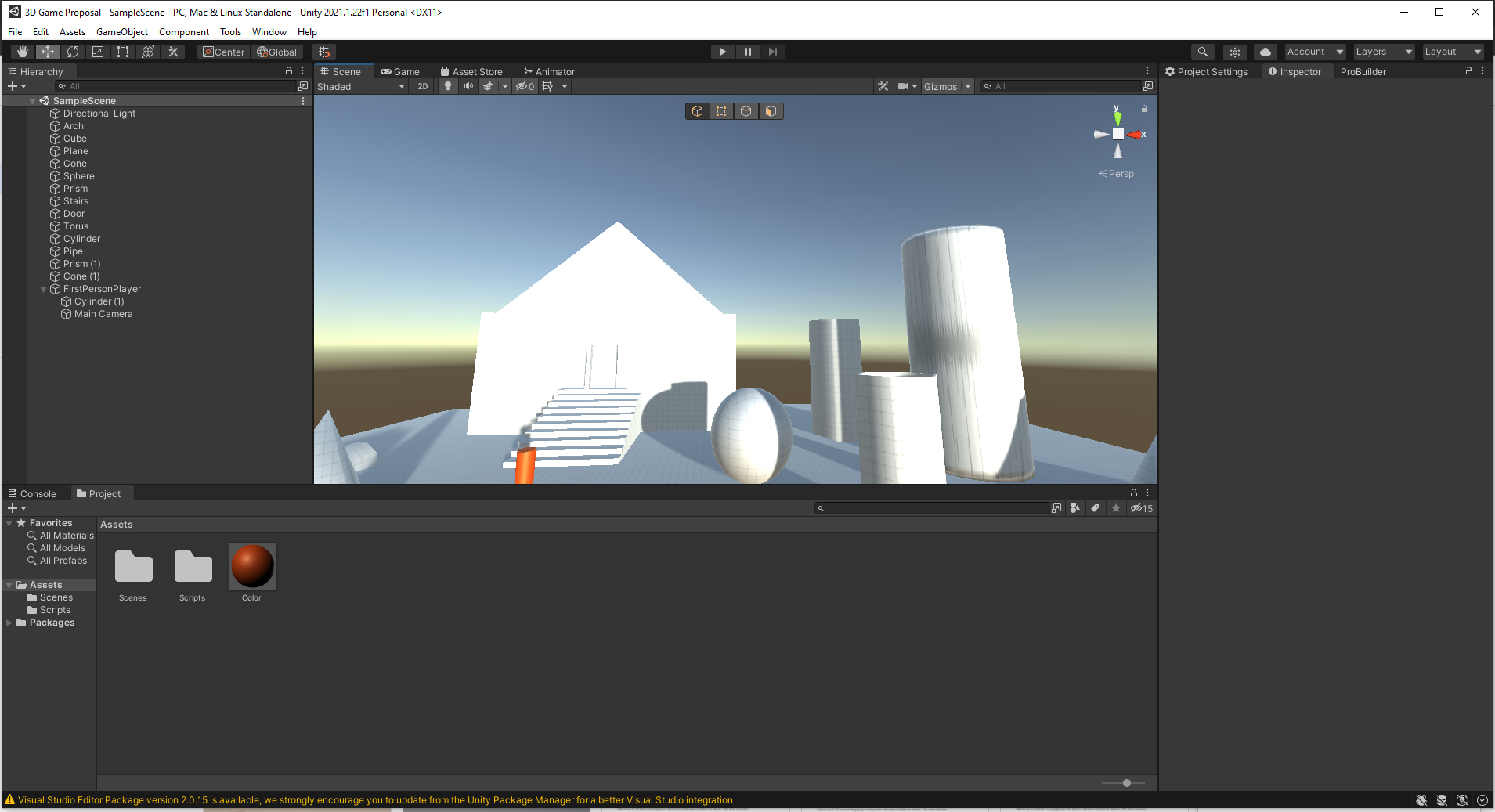Open the Shaded draw mode dropdown
Image resolution: width=1495 pixels, height=812 pixels.
coord(360,86)
